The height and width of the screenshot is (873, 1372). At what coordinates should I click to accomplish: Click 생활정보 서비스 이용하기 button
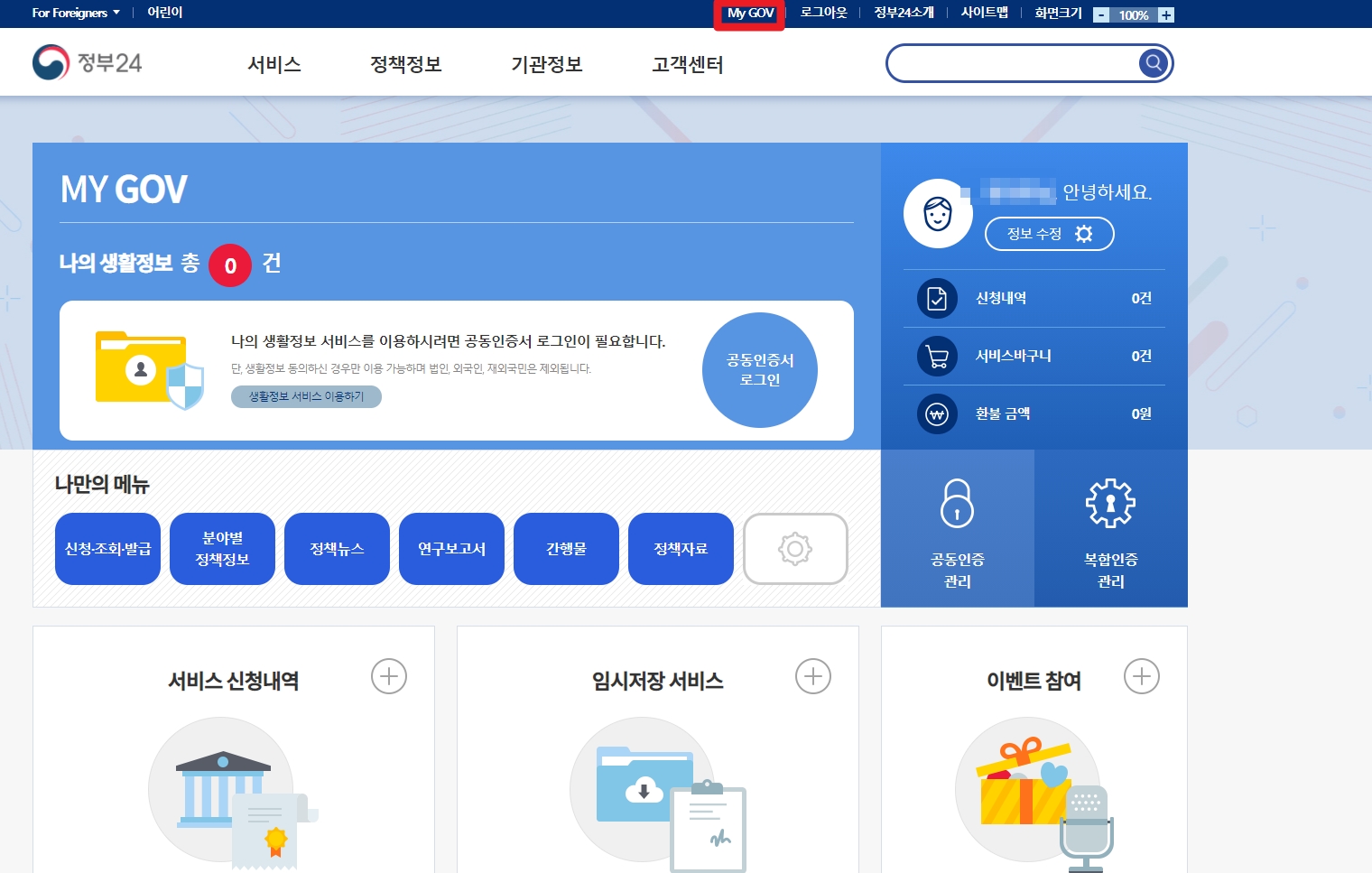(x=306, y=396)
